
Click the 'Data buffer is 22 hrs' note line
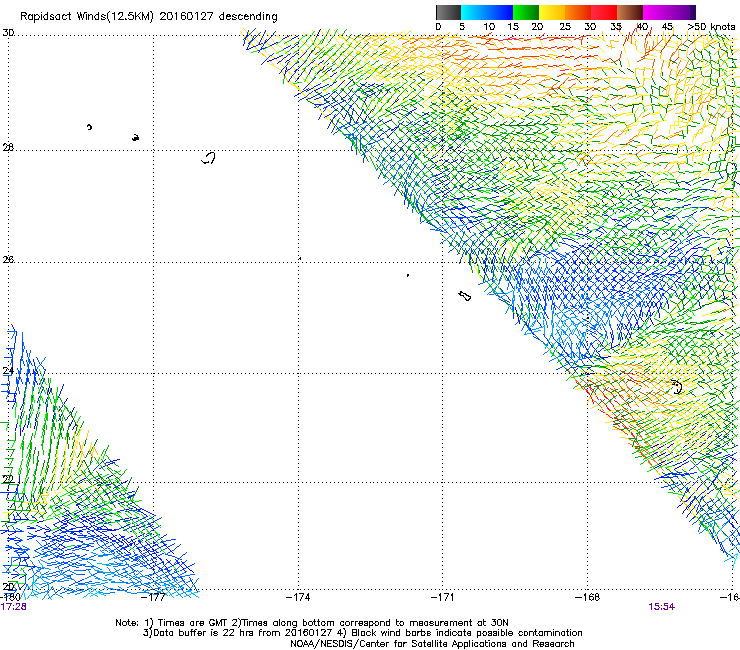click(362, 633)
